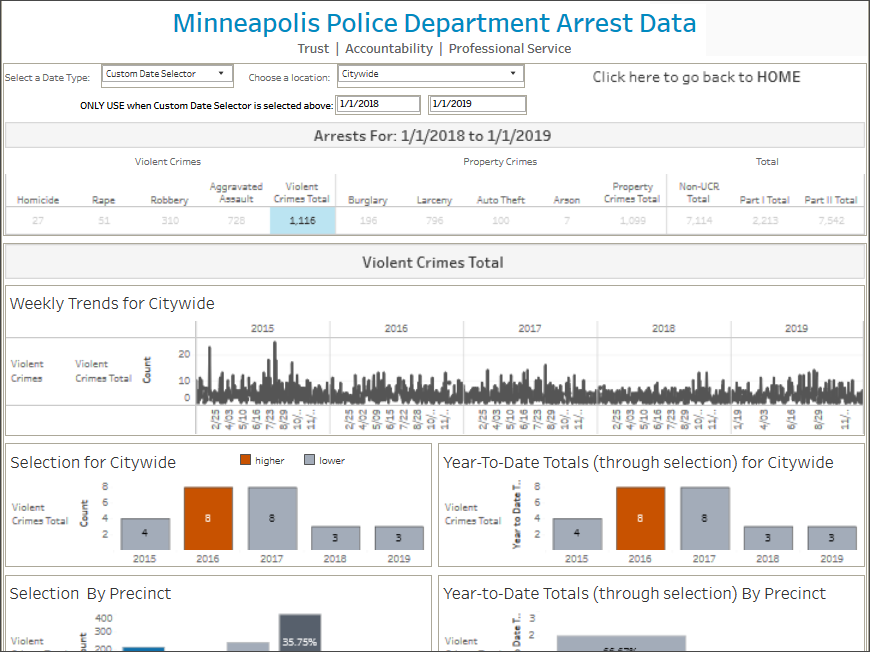Select the Robbery count 310
Image resolution: width=870 pixels, height=652 pixels.
point(170,220)
